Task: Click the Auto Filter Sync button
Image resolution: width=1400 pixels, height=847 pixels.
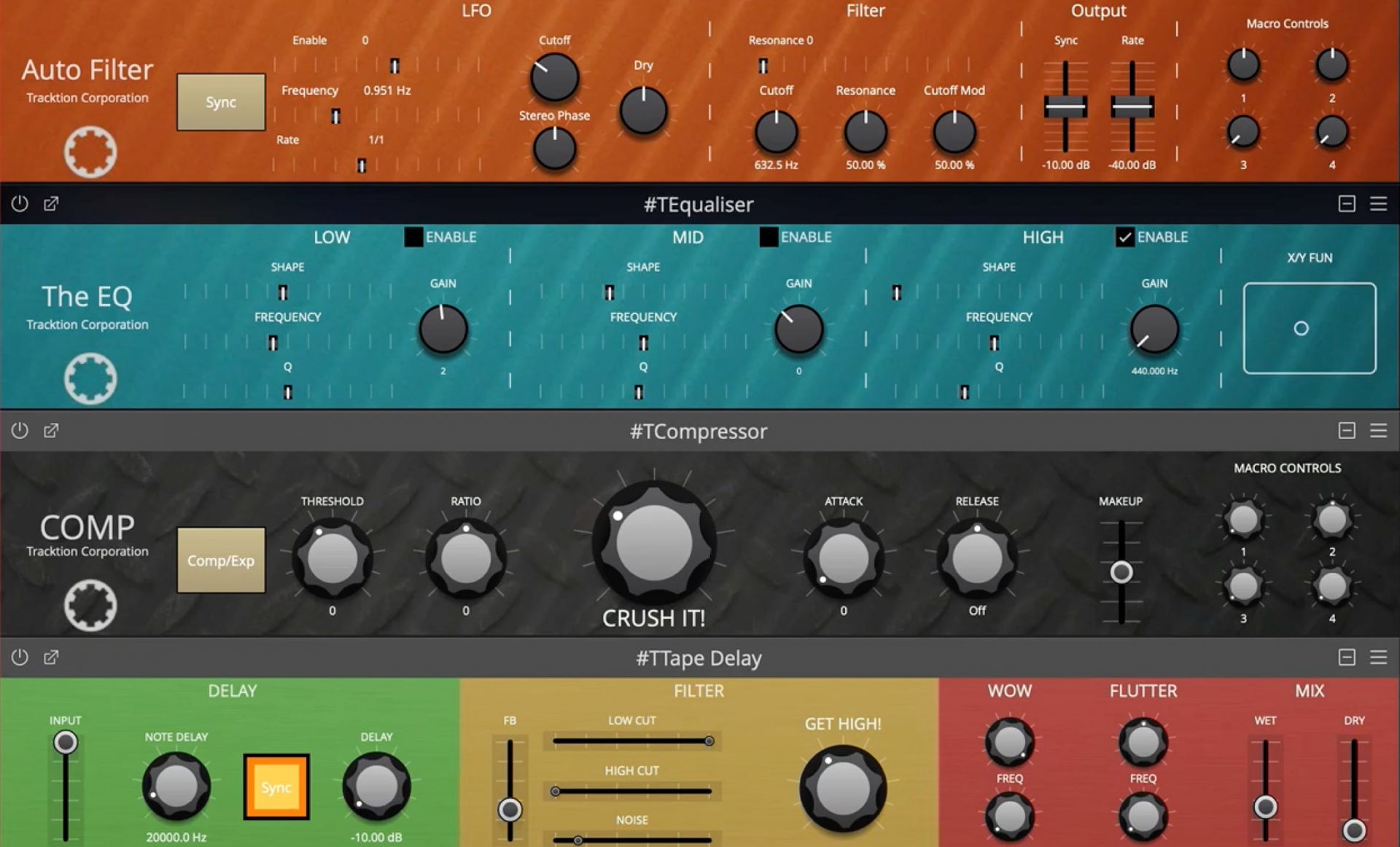Action: click(221, 102)
